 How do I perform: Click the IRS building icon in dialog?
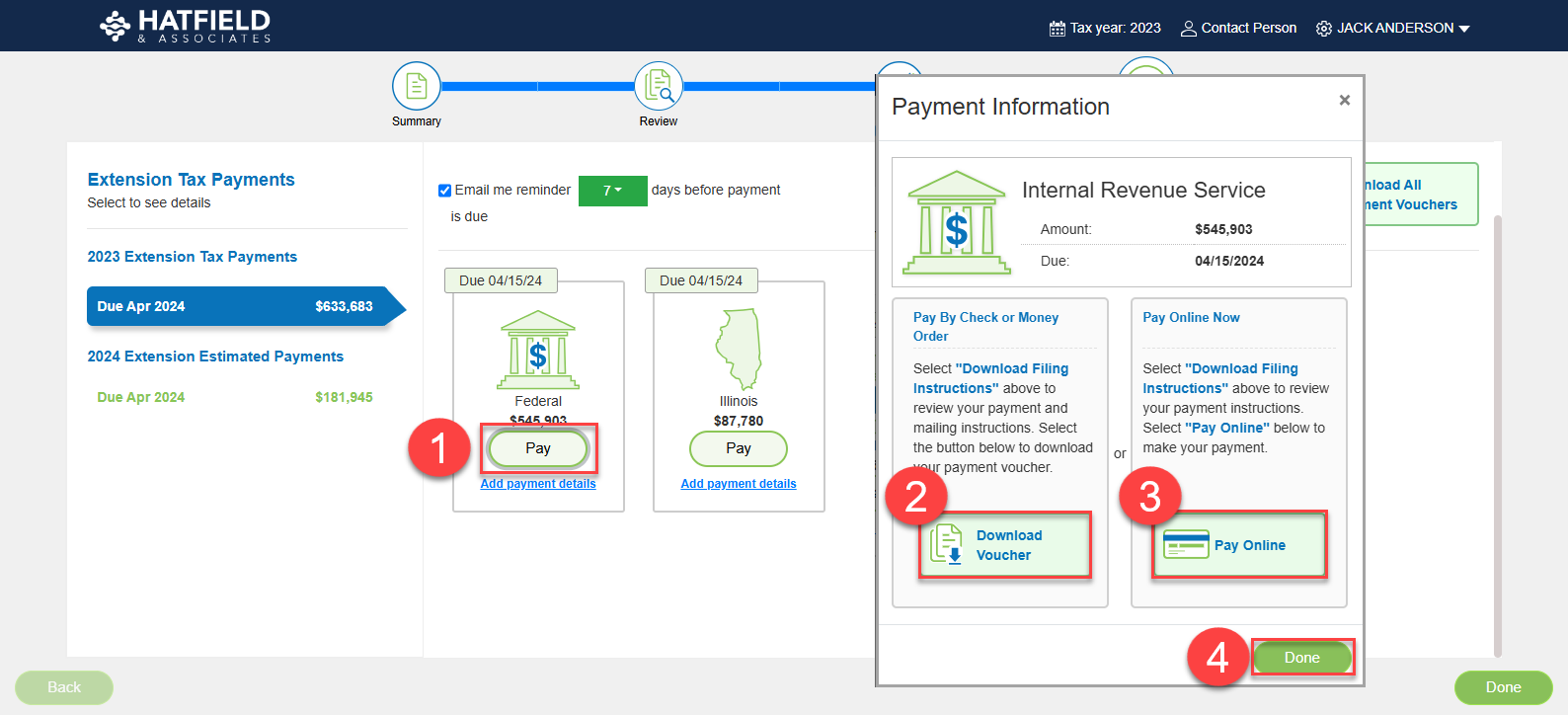coord(957,222)
